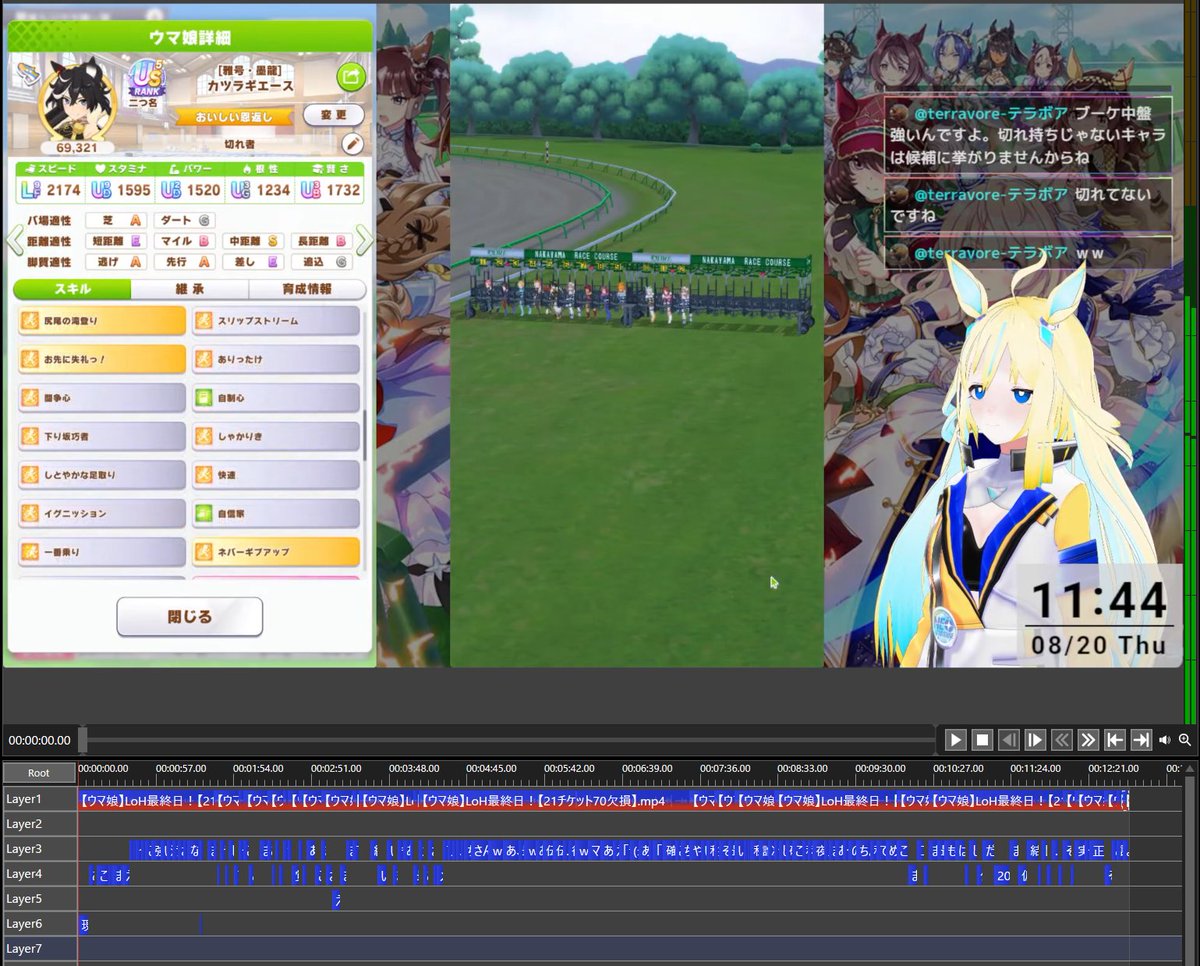Go to the previous character with the left arrow
Screen dimensions: 1200x966
point(14,240)
